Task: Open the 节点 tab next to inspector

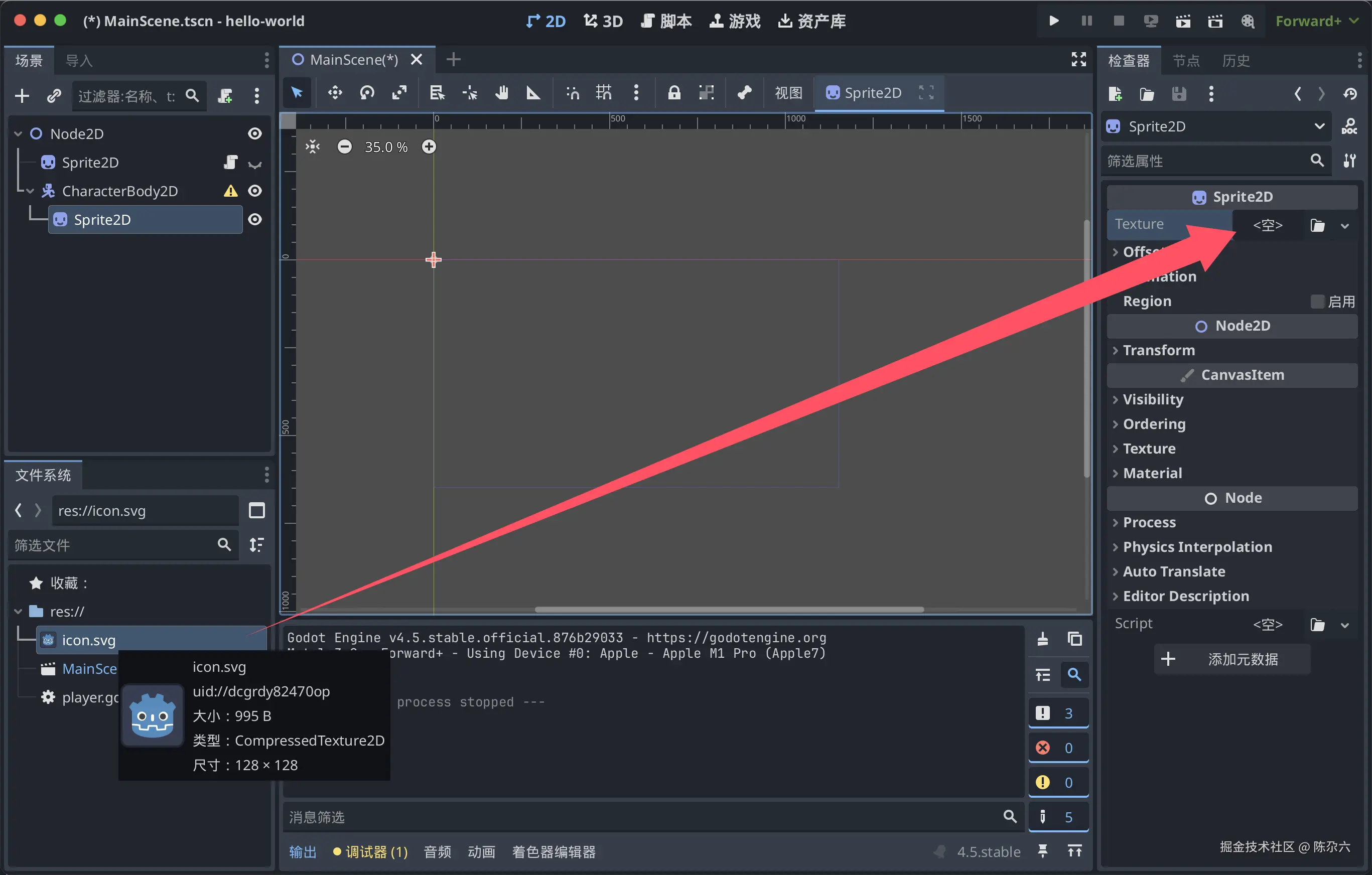Action: pos(1186,60)
